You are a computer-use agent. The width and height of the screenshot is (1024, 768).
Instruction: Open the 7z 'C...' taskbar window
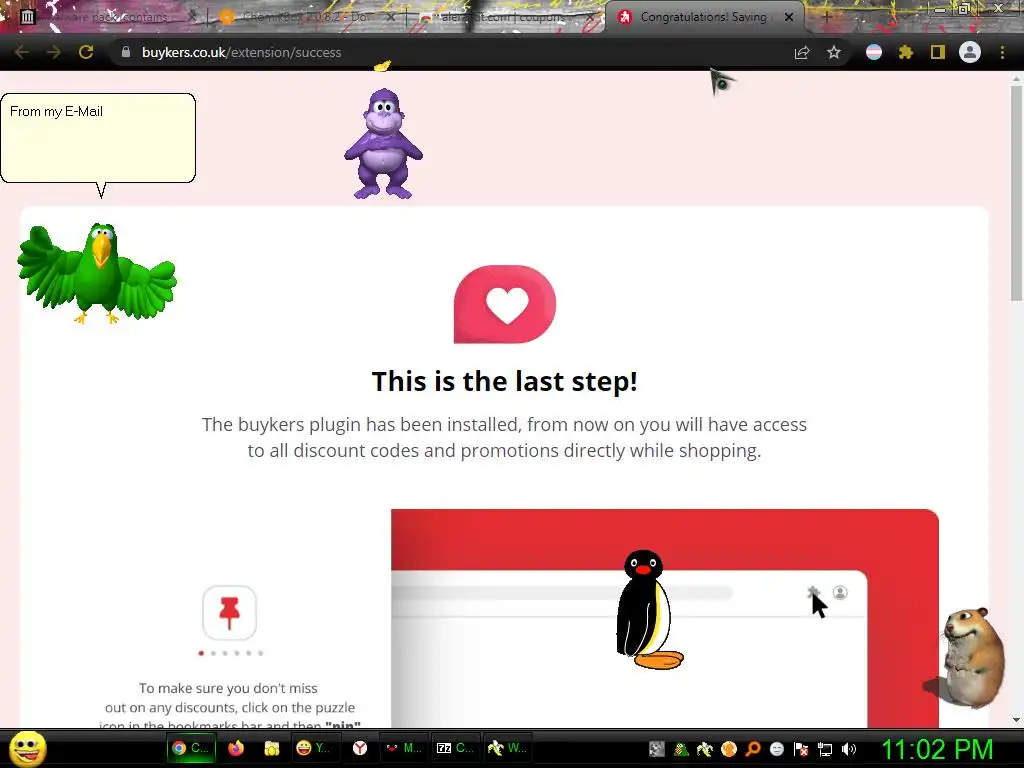tap(455, 748)
